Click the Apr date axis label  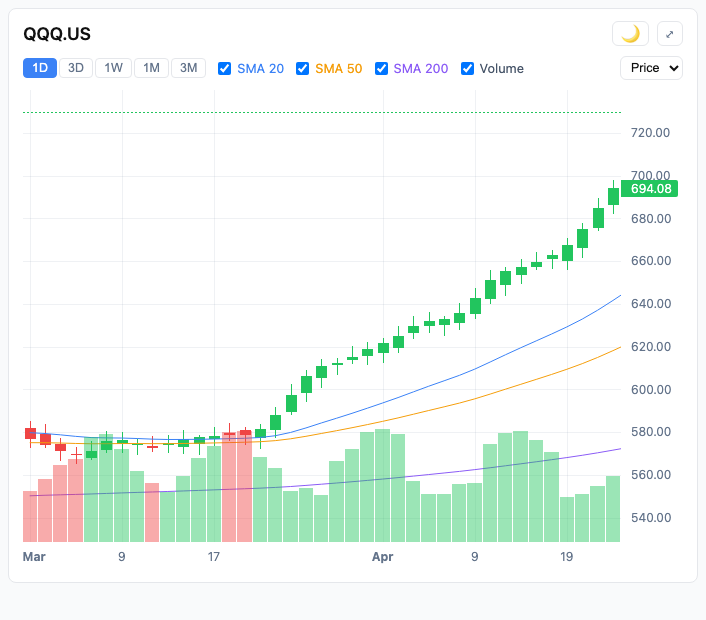click(382, 557)
